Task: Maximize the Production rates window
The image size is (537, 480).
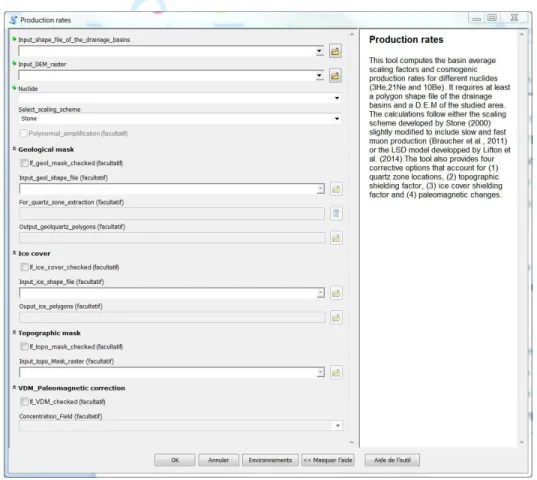Action: (492, 18)
